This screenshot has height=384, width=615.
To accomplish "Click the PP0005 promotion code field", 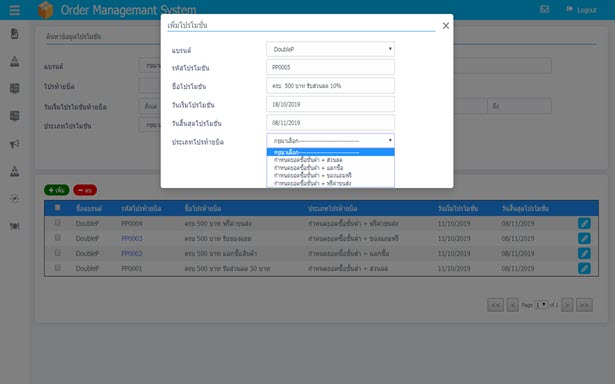I will pyautogui.click(x=330, y=67).
